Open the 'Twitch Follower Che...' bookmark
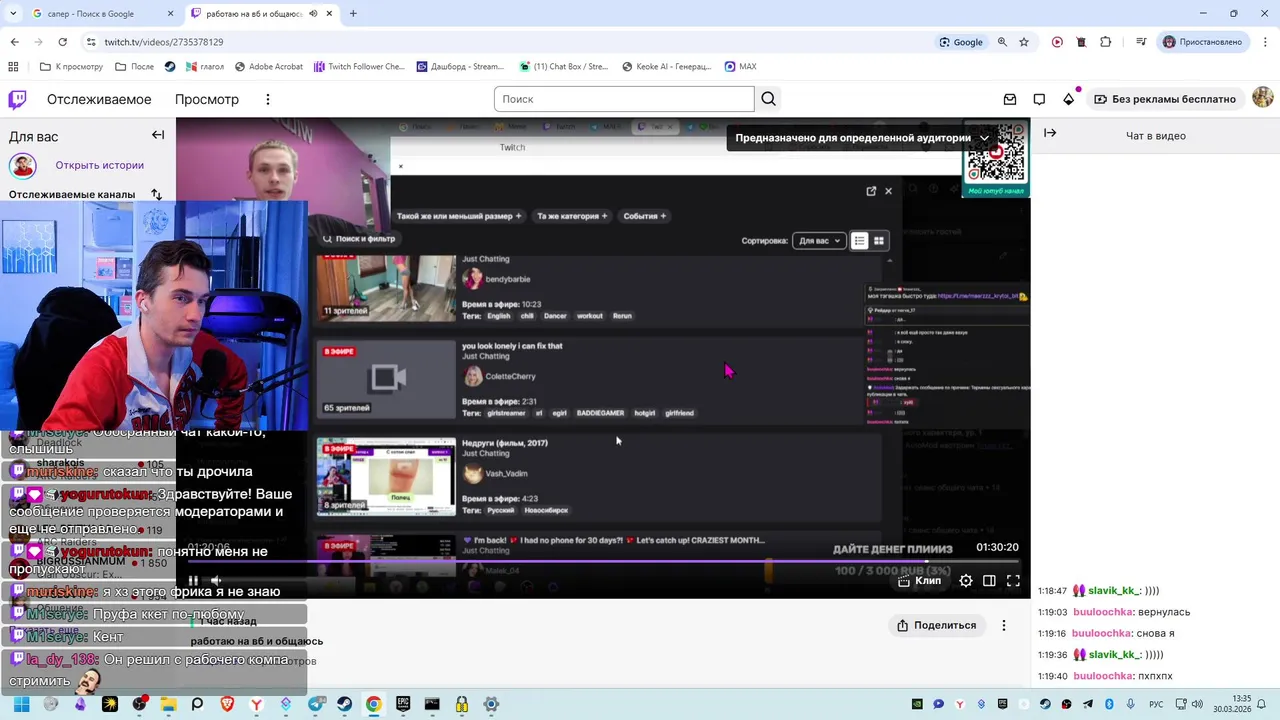The width and height of the screenshot is (1280, 720). pyautogui.click(x=359, y=66)
